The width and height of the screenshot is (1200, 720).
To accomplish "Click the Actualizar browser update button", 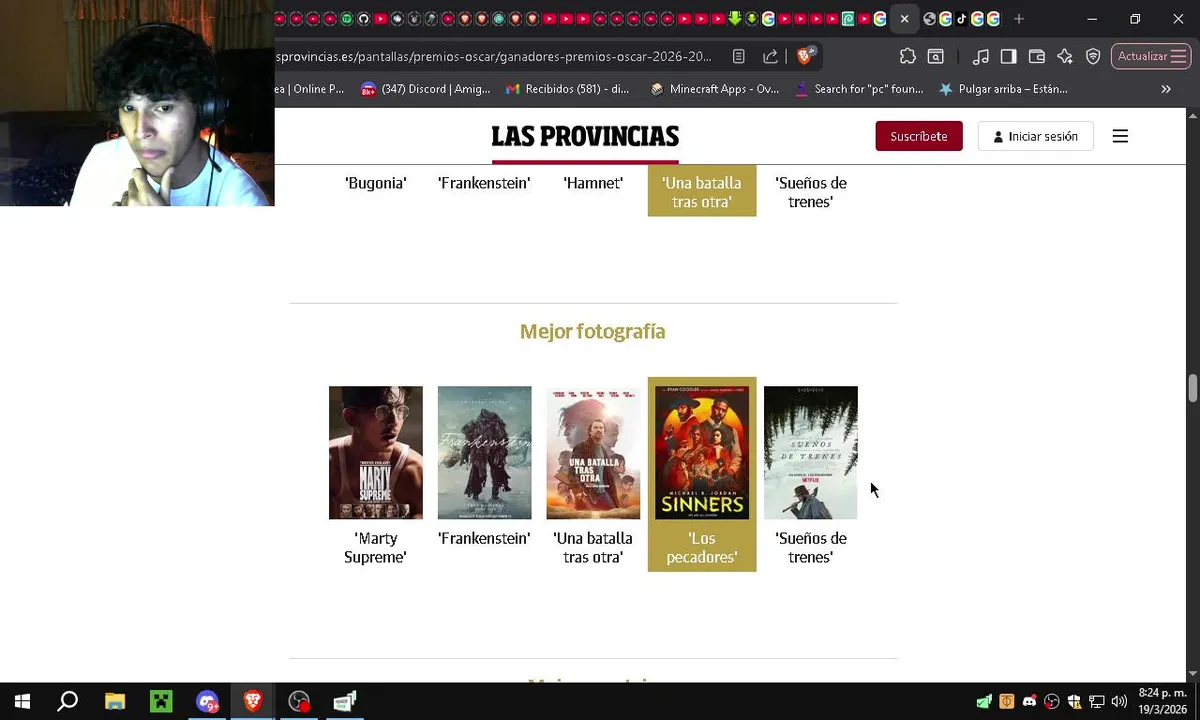I will click(x=1150, y=57).
